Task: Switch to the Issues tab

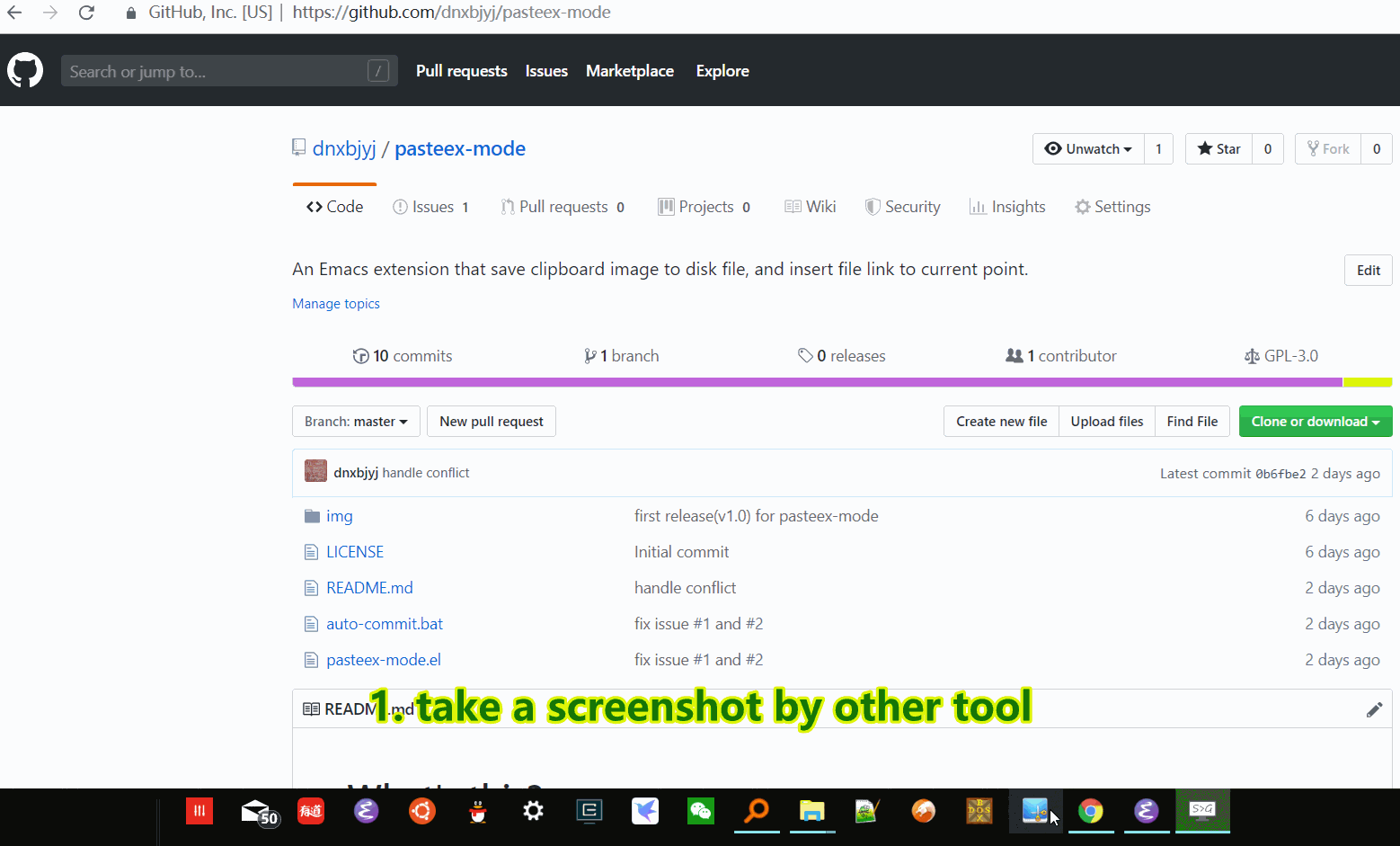Action: click(430, 207)
